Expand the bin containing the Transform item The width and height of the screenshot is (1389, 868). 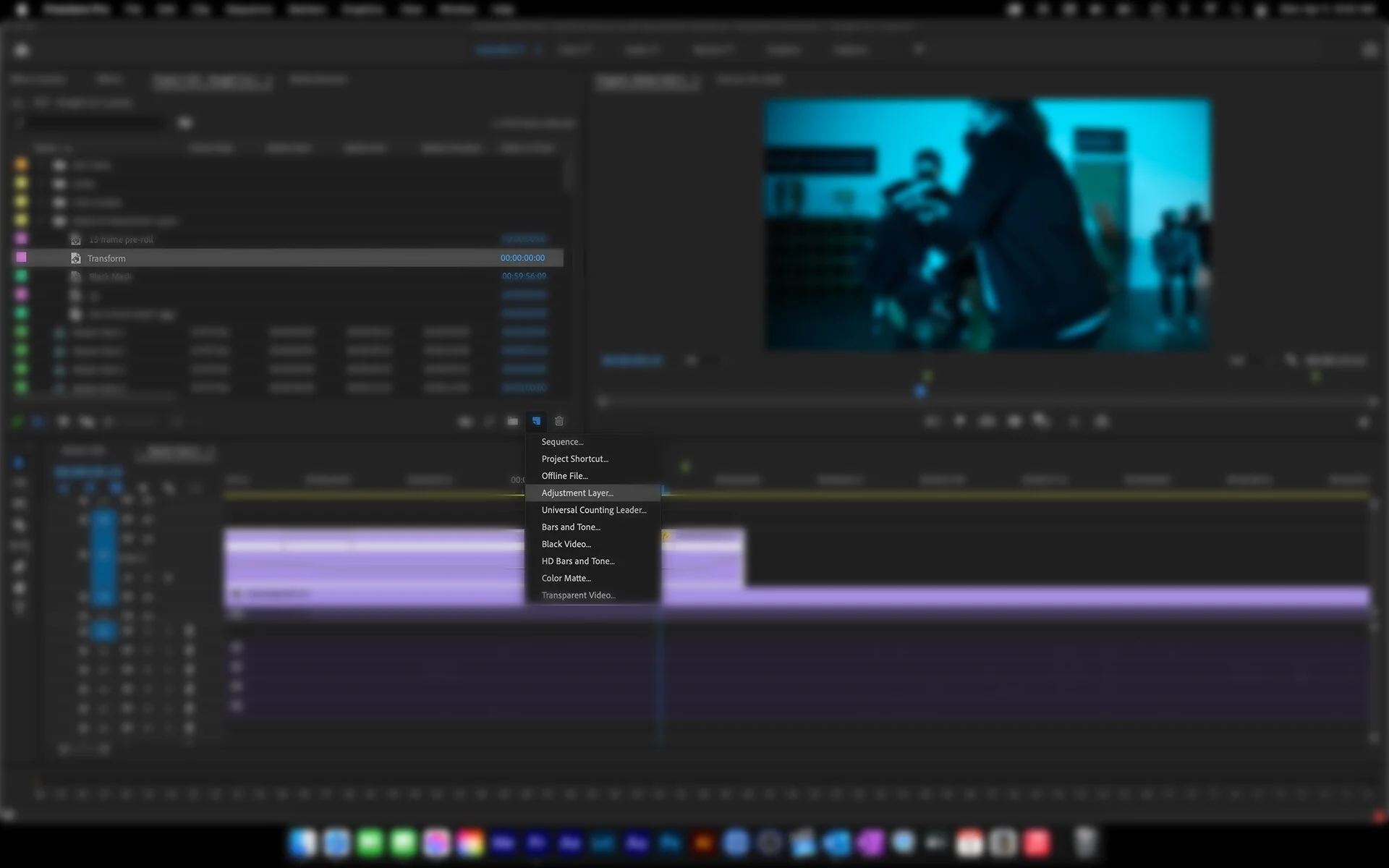click(x=48, y=221)
